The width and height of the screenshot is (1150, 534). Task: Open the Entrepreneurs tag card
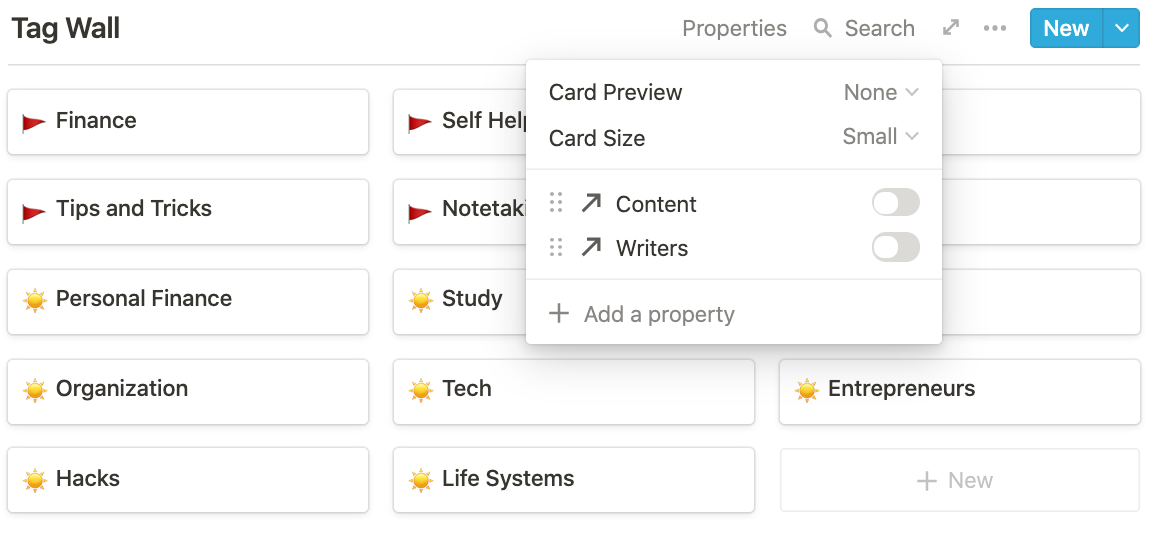pyautogui.click(x=959, y=390)
